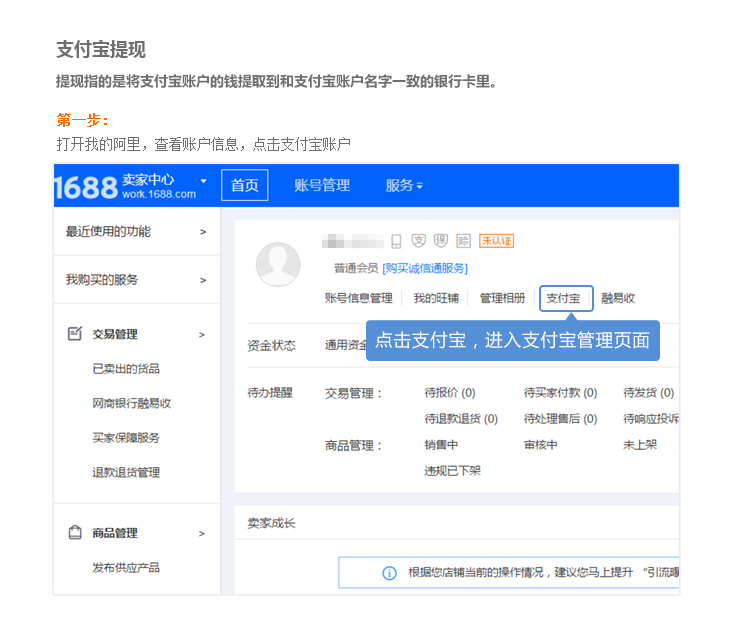Click the 赊 badge icon

(x=463, y=241)
